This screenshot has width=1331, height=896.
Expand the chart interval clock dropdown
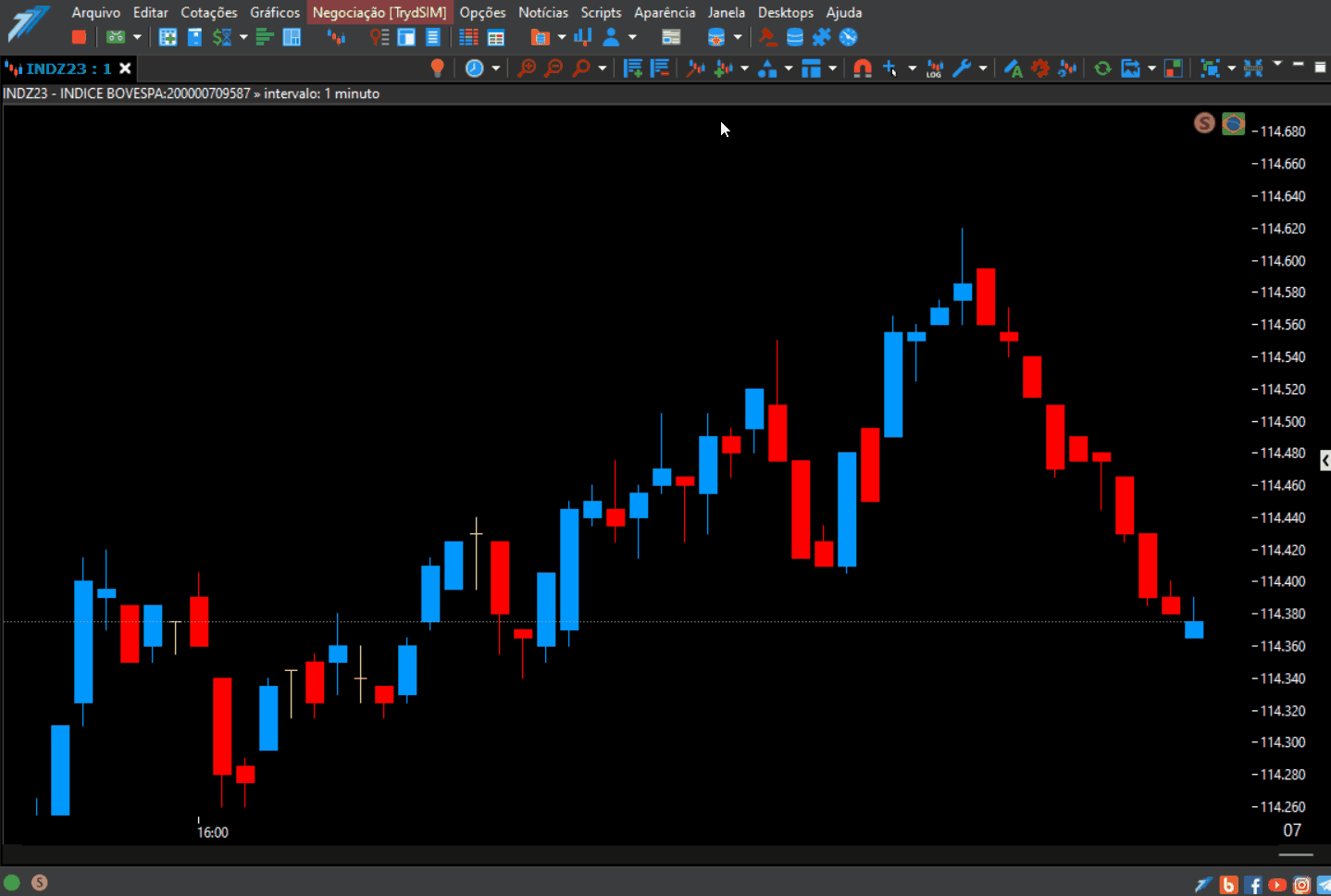pyautogui.click(x=495, y=68)
